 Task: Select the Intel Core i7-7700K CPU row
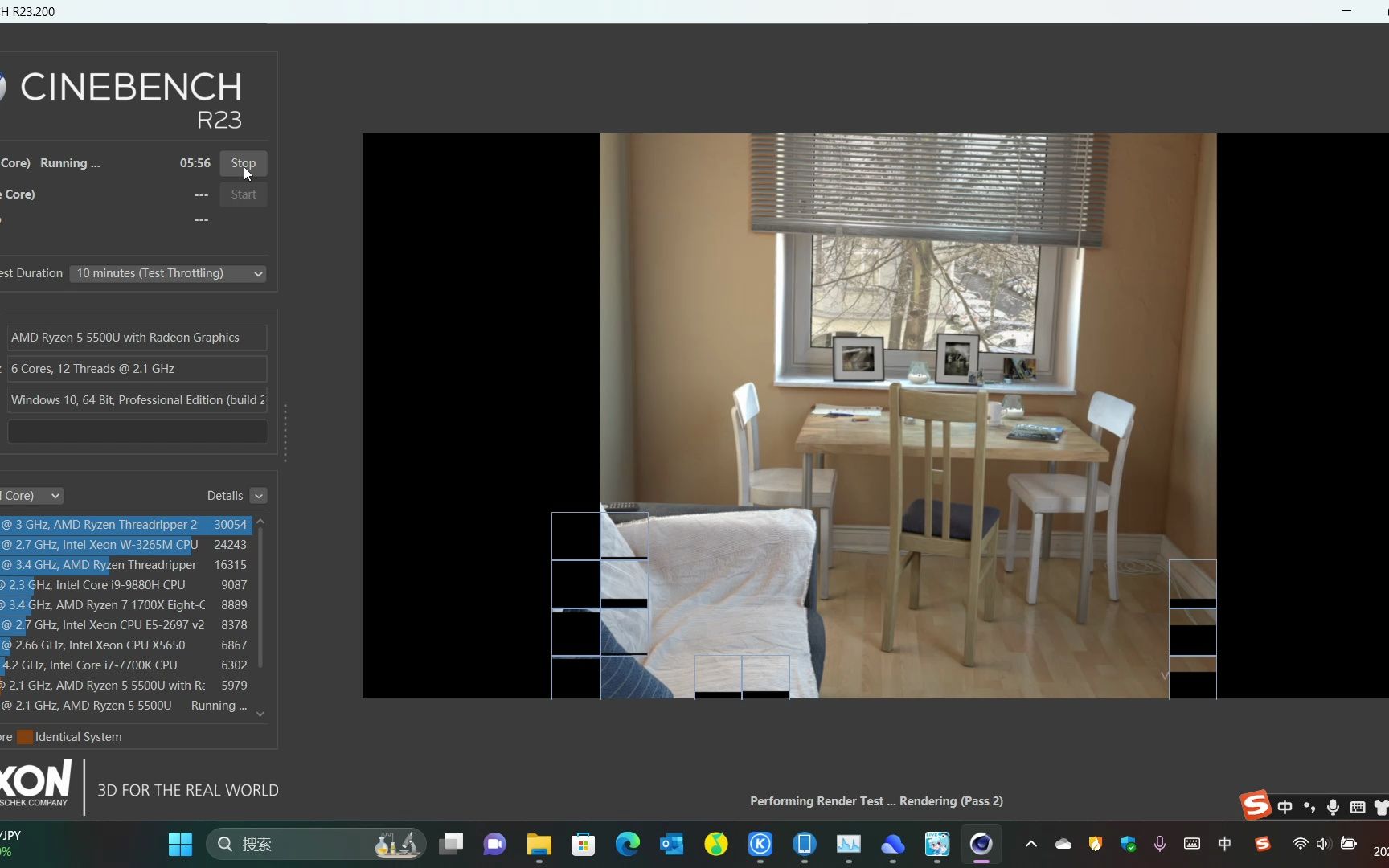click(126, 665)
